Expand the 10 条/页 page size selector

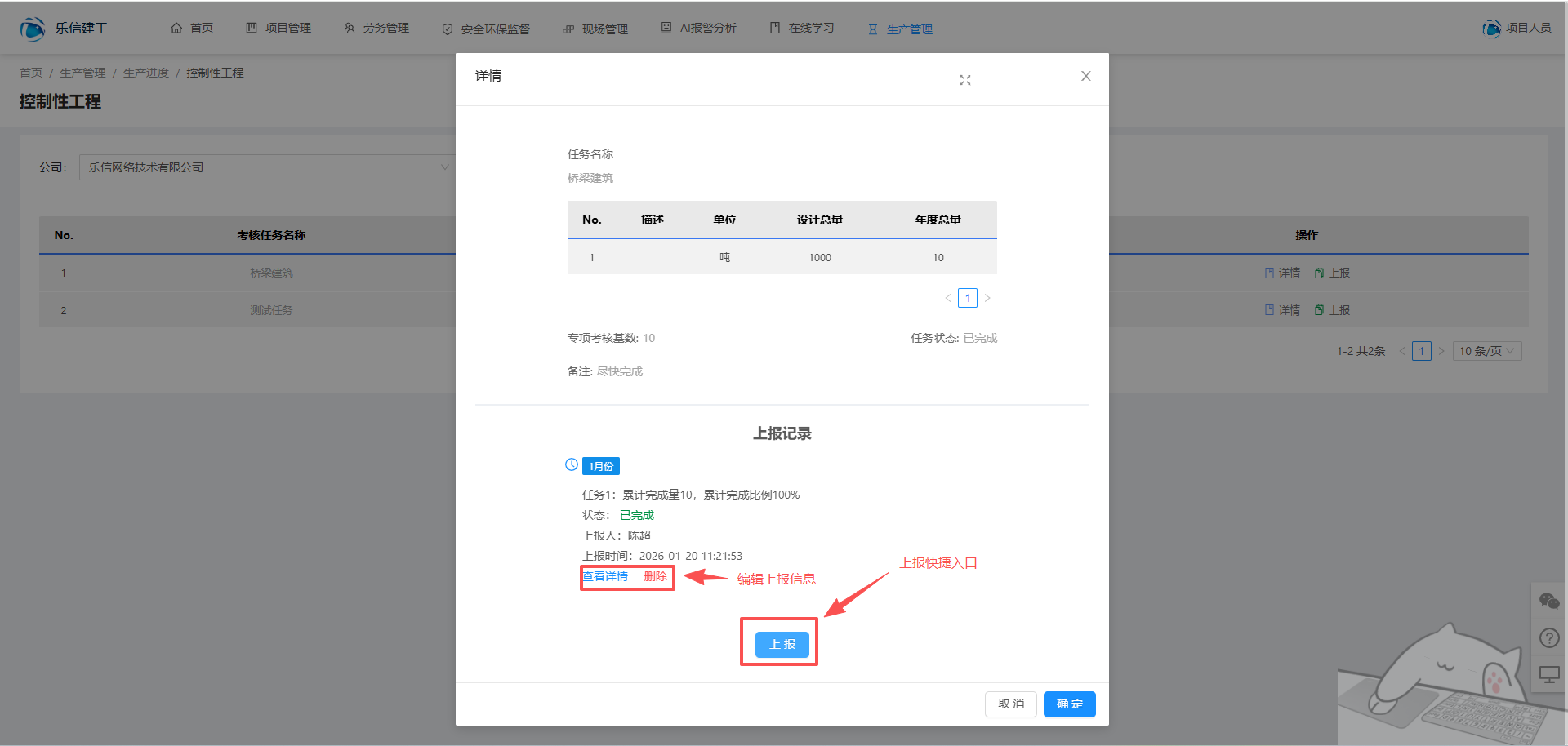(x=1486, y=351)
